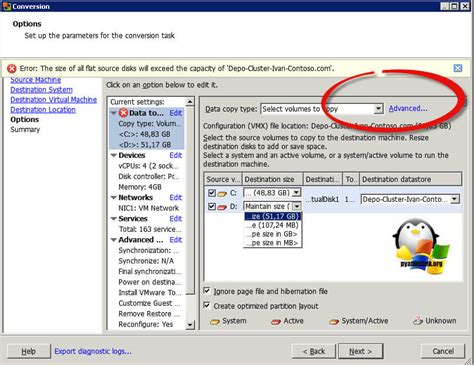The width and height of the screenshot is (474, 365).
Task: Open the Advanced... link
Action: pyautogui.click(x=408, y=109)
